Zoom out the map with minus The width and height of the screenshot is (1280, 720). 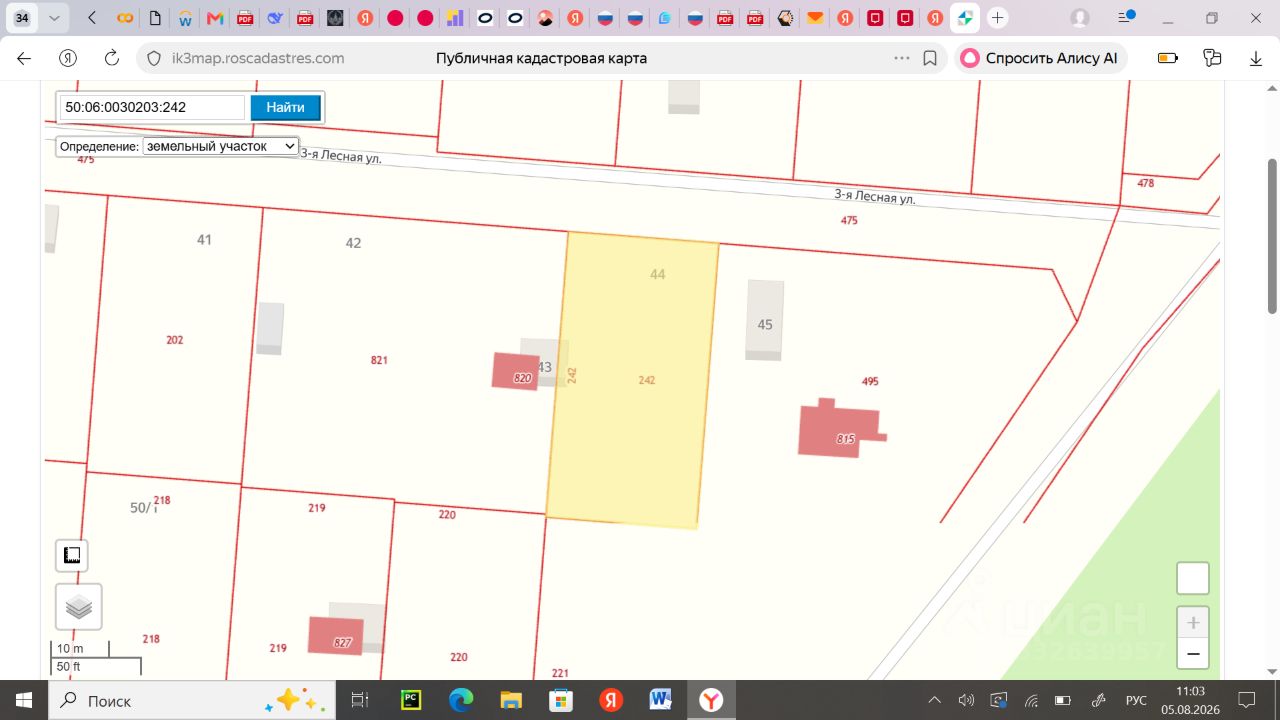[1193, 654]
